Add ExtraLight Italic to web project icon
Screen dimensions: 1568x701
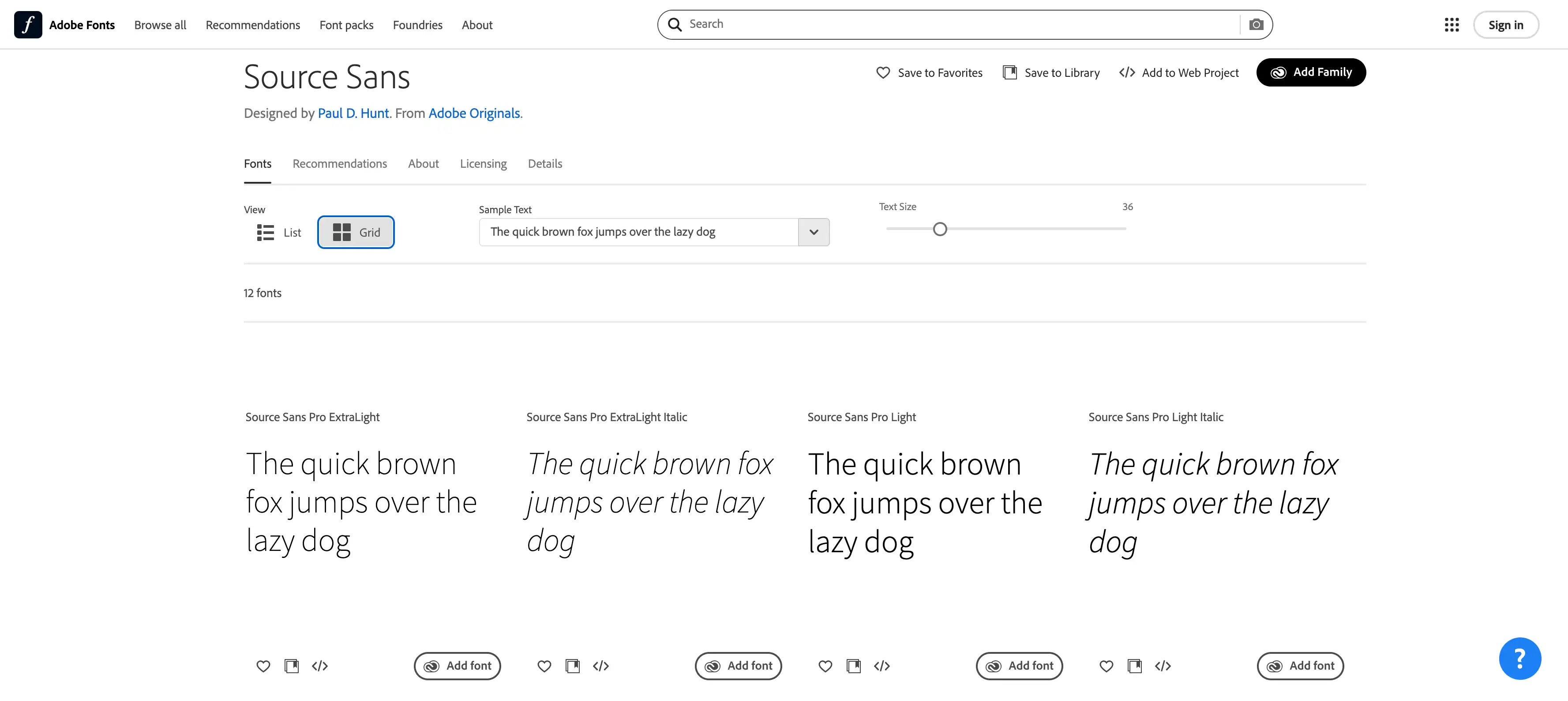[x=601, y=666]
